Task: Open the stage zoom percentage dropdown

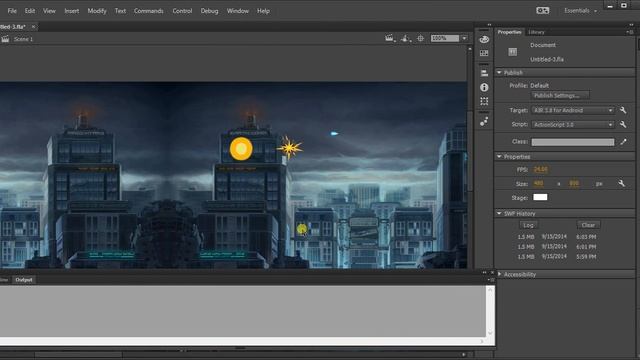Action: click(x=464, y=38)
